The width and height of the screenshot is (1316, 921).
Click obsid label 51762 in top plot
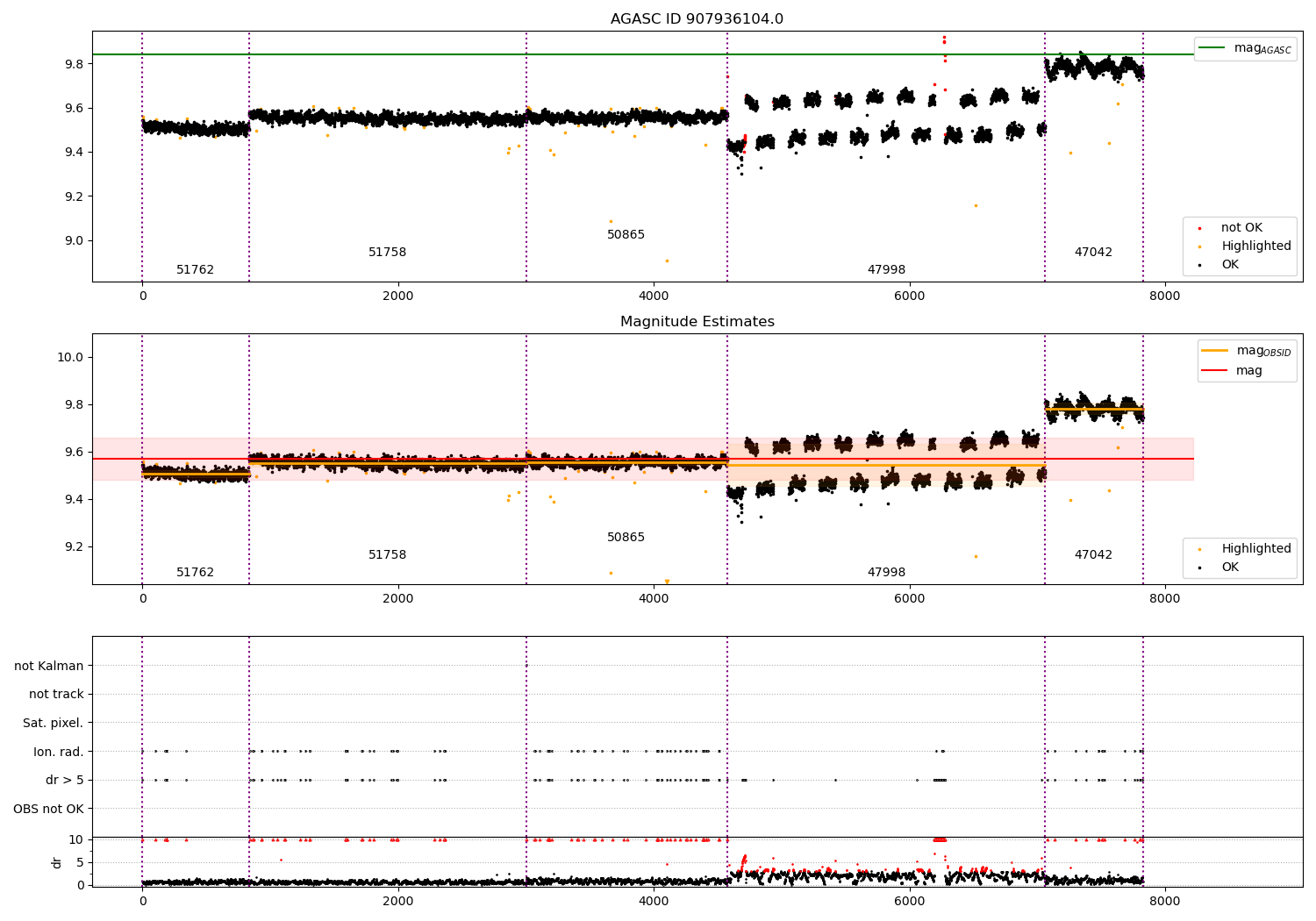tap(195, 270)
